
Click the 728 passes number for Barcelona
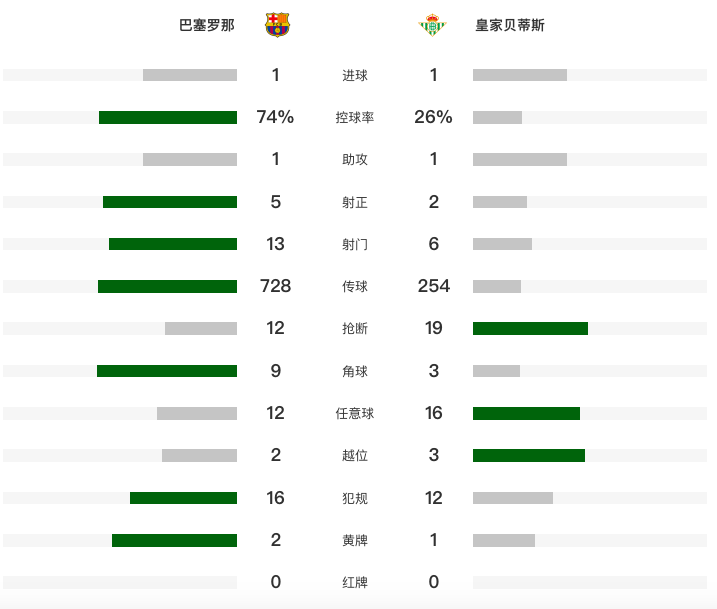click(x=275, y=286)
